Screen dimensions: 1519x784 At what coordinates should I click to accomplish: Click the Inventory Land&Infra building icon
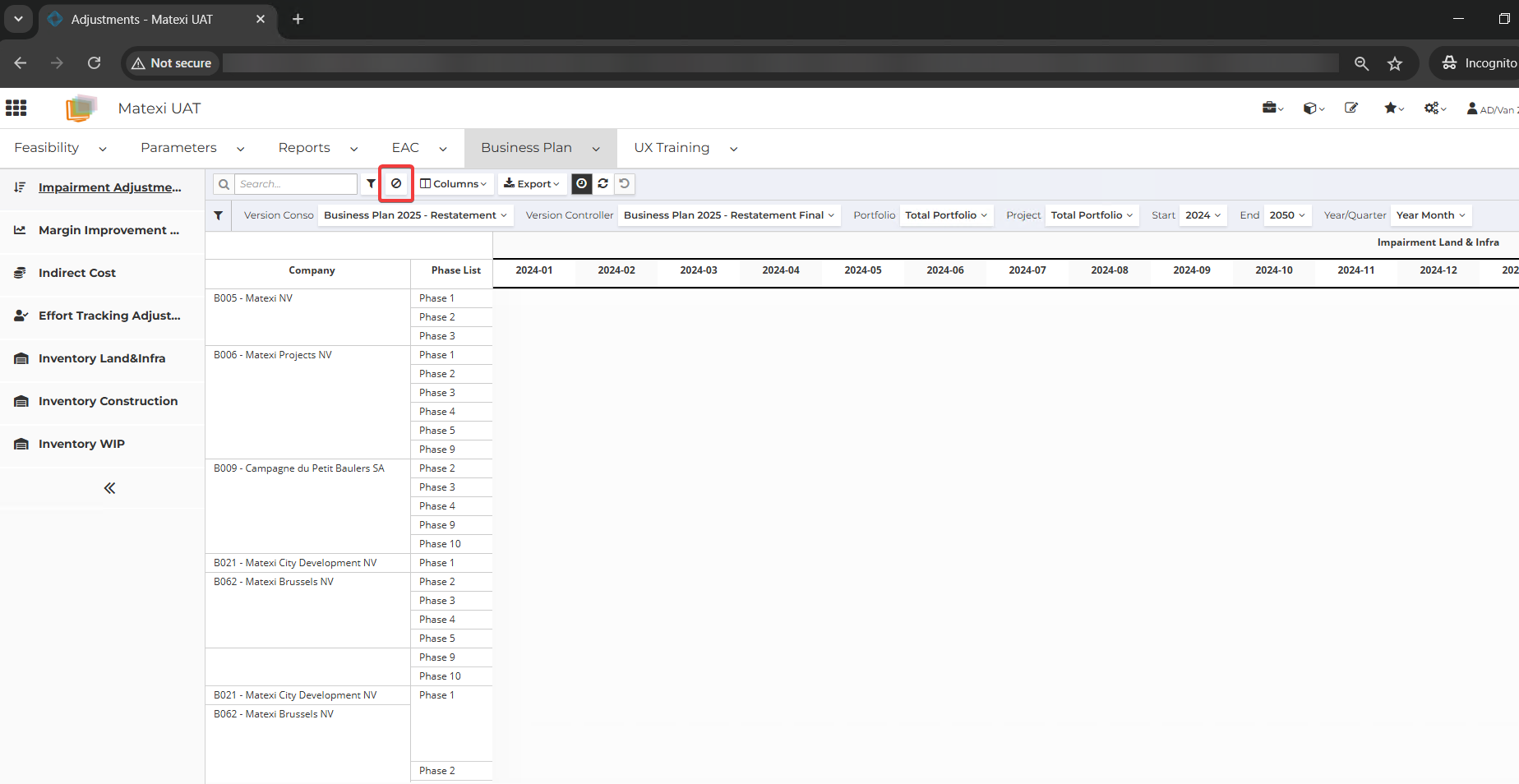pyautogui.click(x=21, y=358)
